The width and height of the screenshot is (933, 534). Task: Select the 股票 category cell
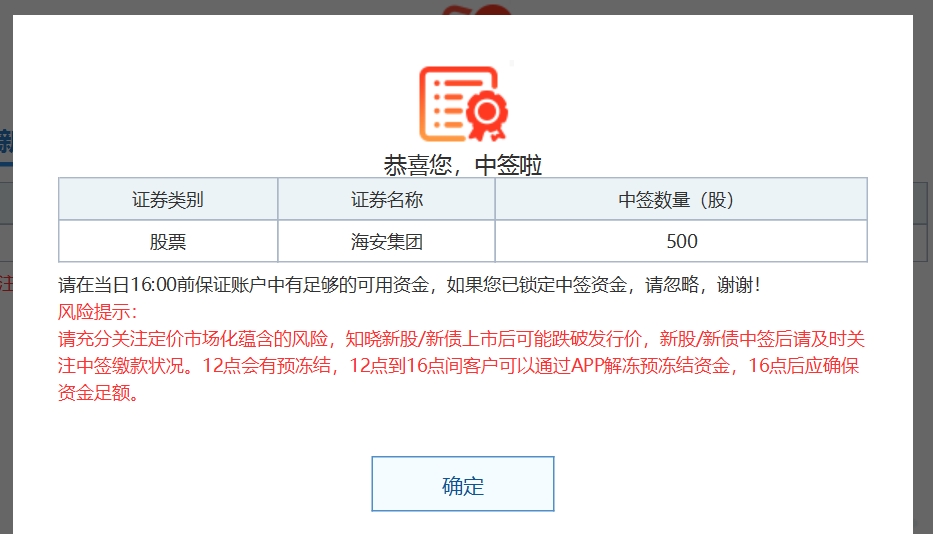(168, 242)
